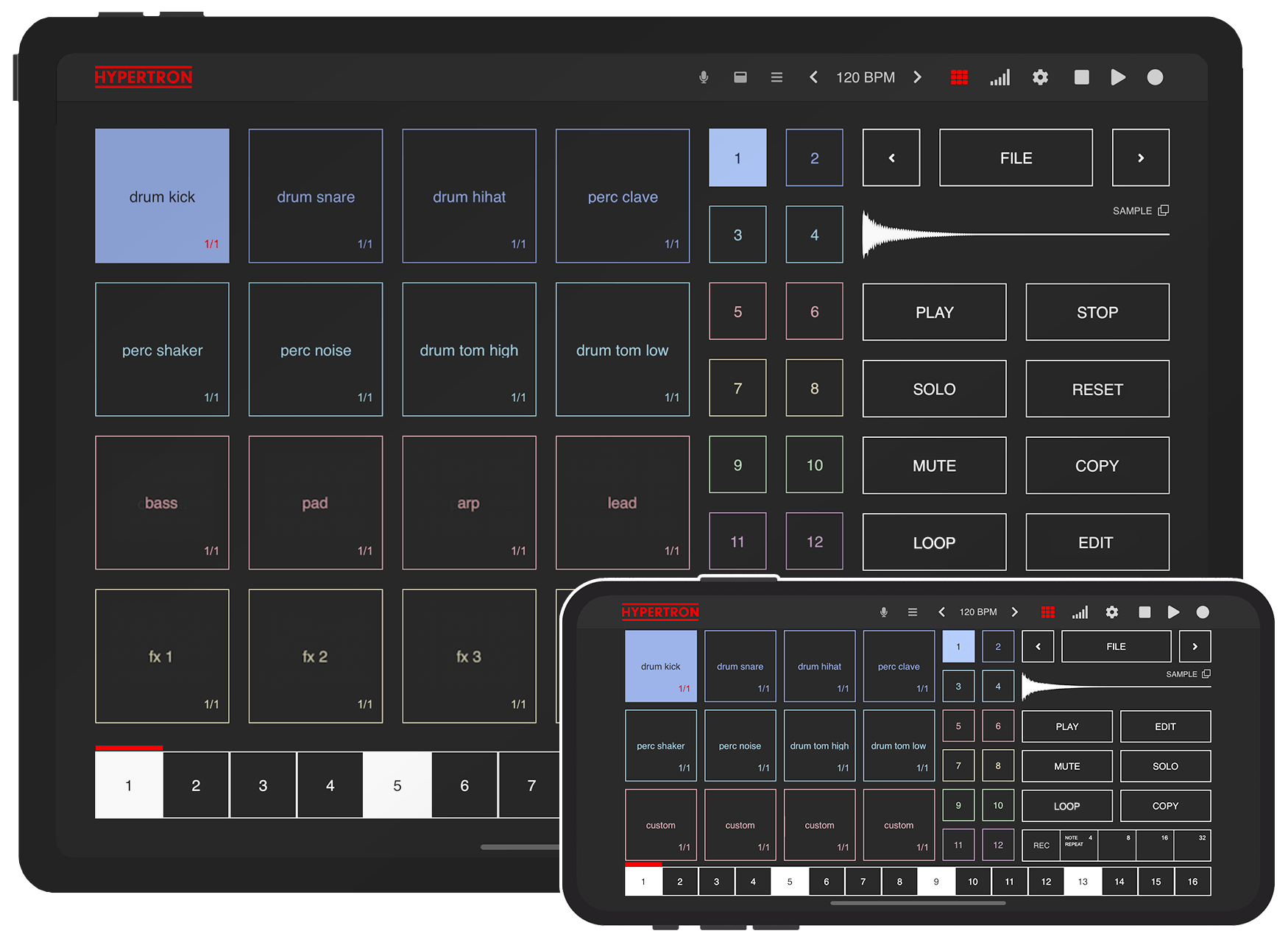
Task: Click the stop square on the phone toolbar
Action: tap(1144, 612)
